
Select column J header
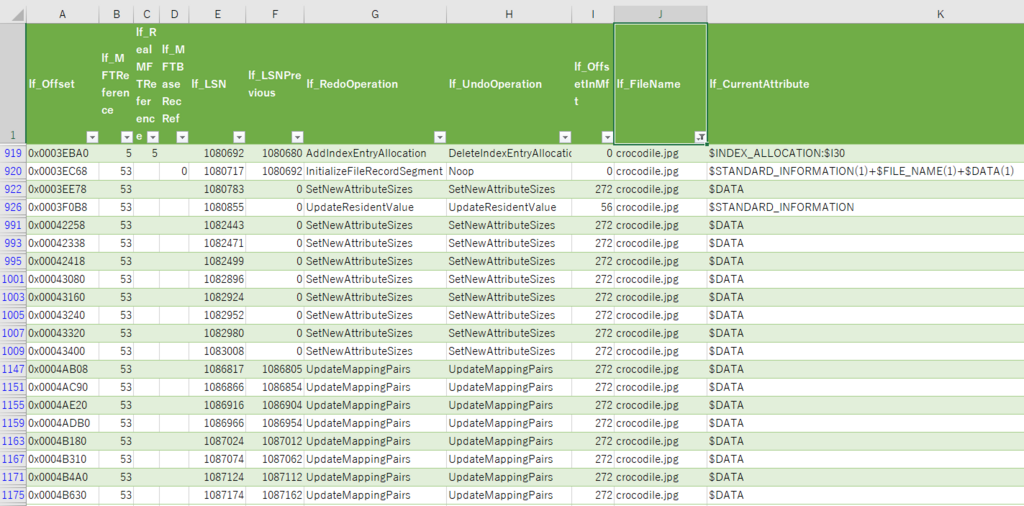[660, 14]
